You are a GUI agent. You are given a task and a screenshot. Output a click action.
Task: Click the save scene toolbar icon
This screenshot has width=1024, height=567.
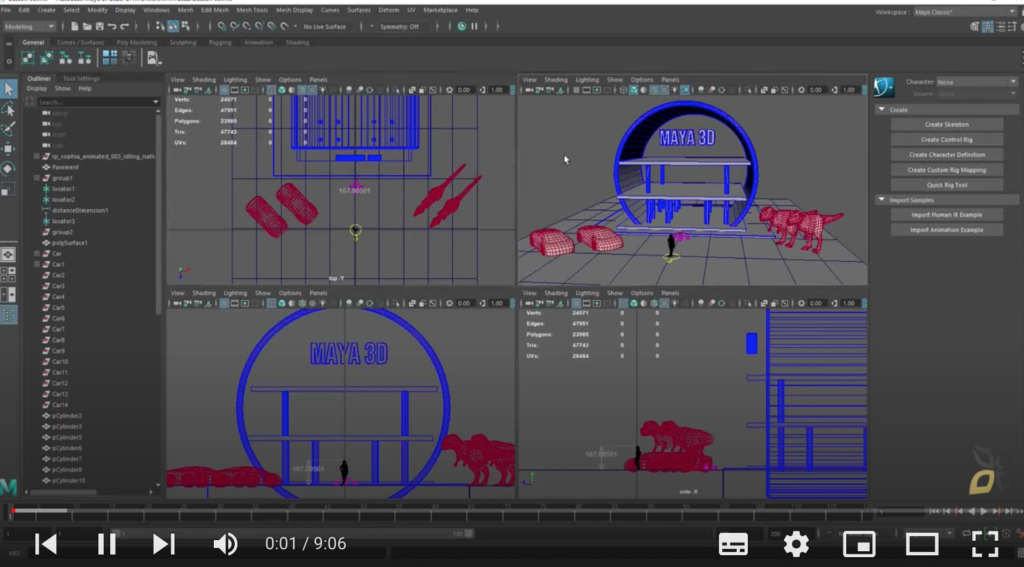tap(99, 26)
